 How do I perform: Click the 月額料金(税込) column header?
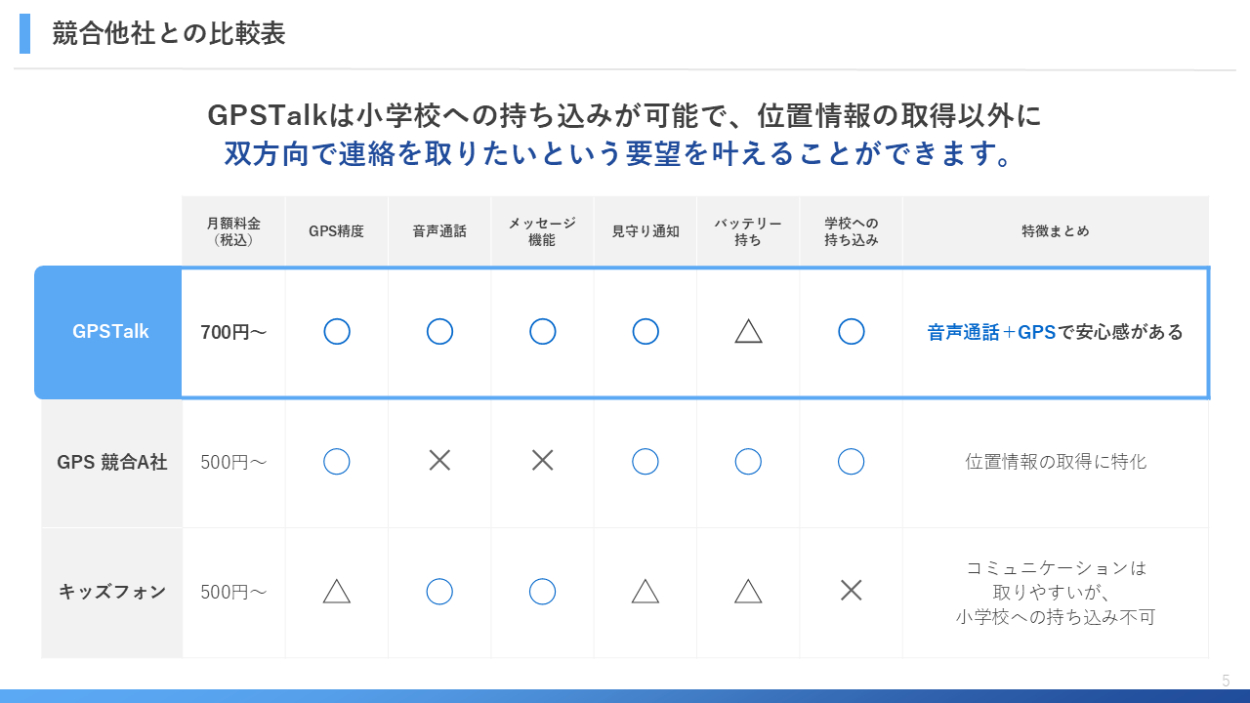tap(234, 231)
